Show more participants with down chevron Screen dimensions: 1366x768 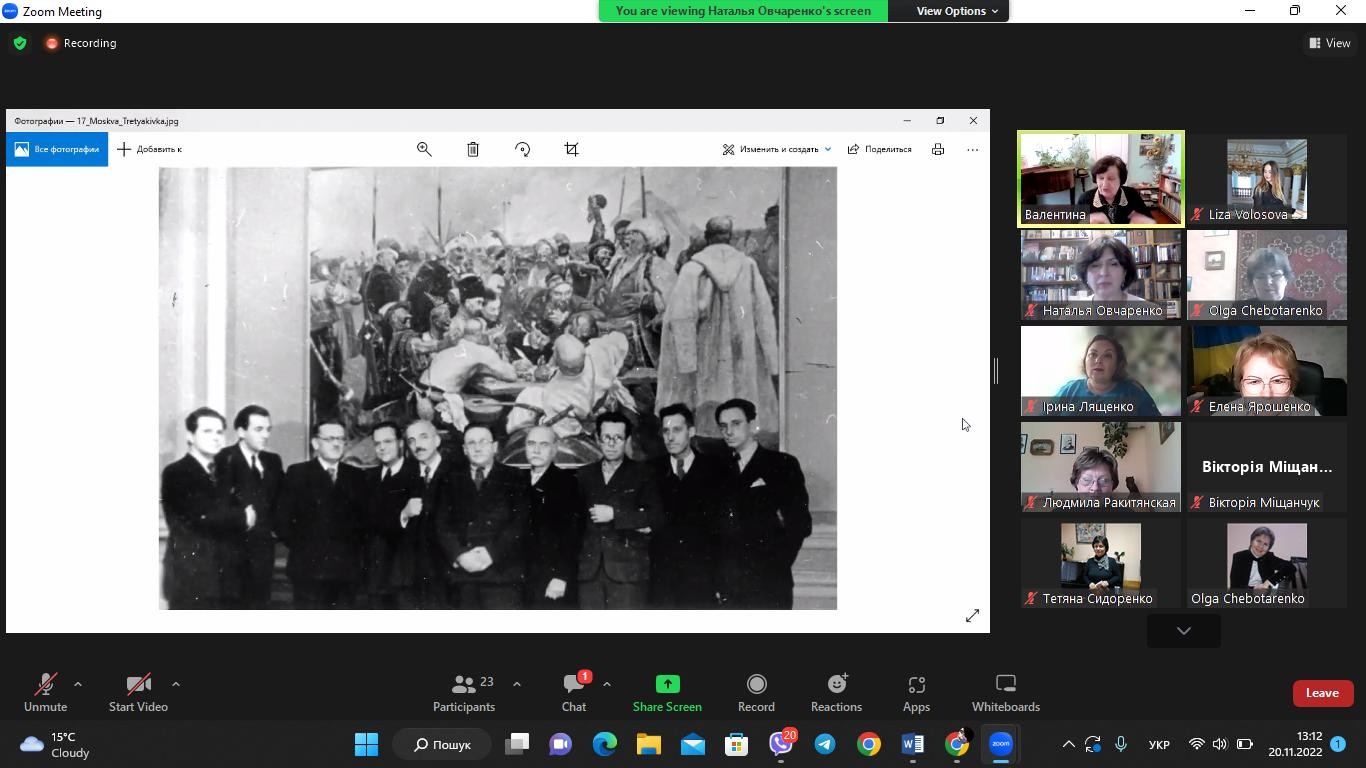click(1184, 631)
